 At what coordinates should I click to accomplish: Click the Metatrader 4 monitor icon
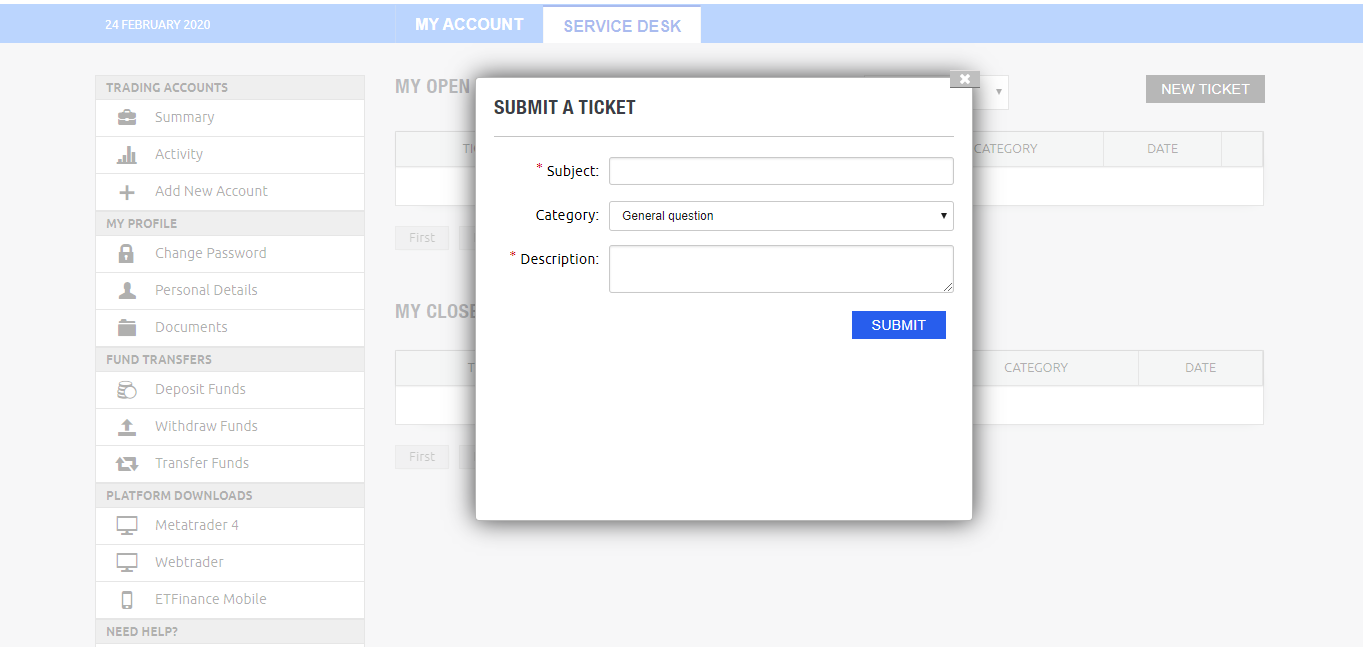pyautogui.click(x=127, y=525)
